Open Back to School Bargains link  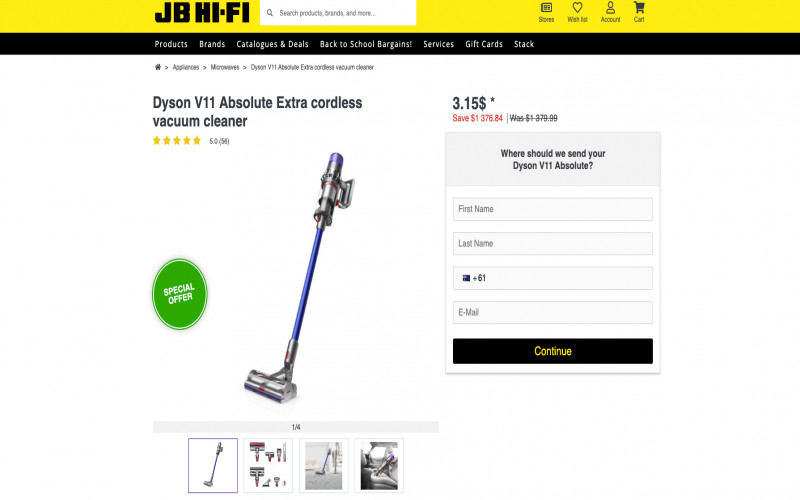[366, 44]
